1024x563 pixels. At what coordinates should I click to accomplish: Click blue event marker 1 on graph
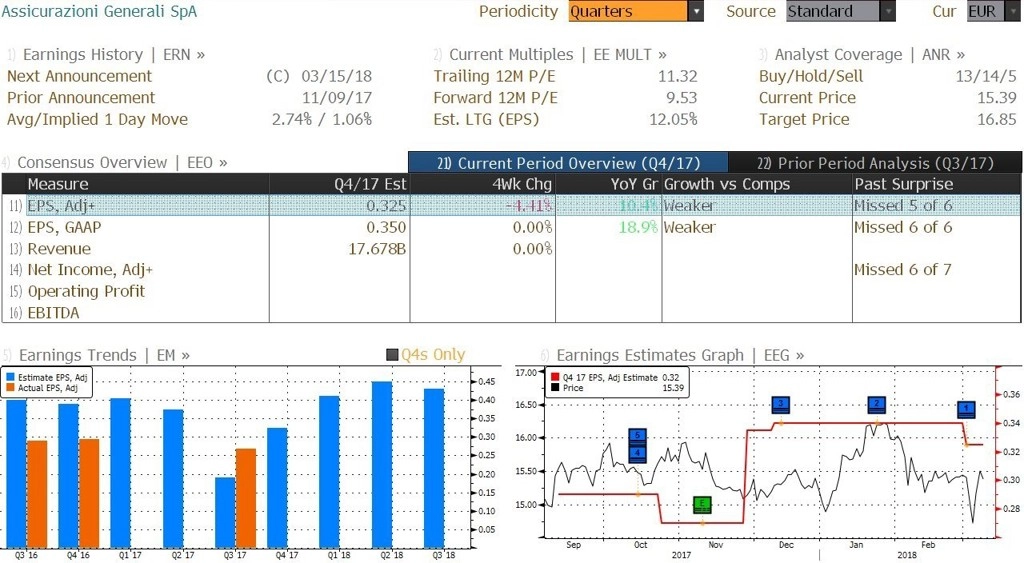pos(966,410)
